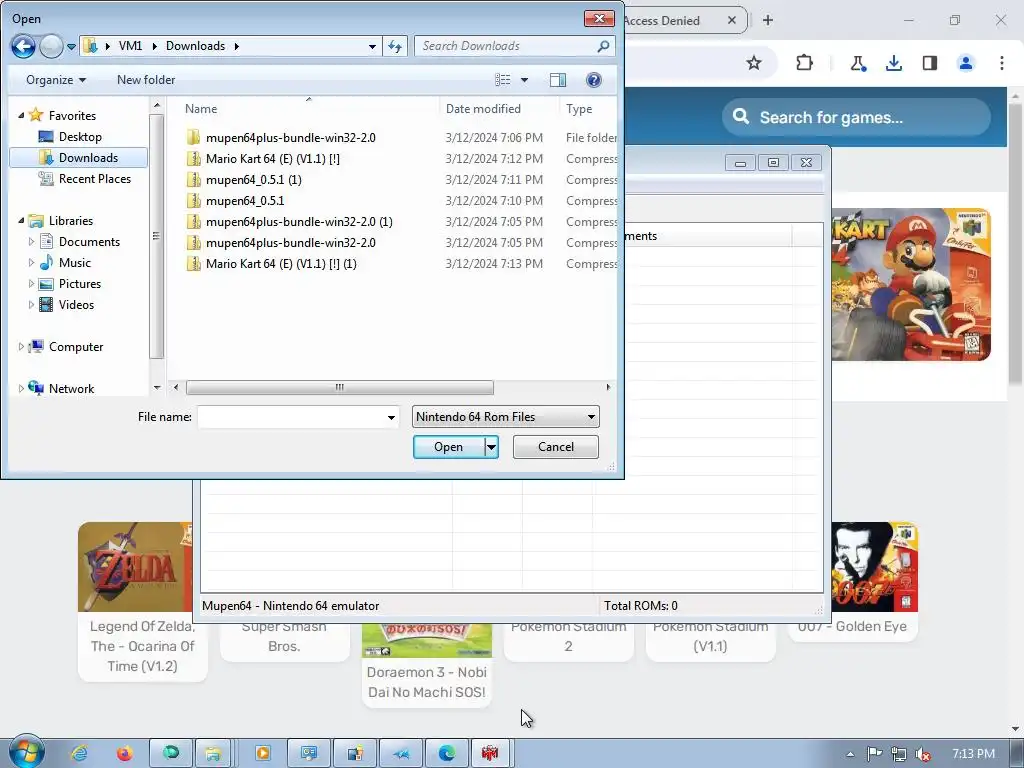Open the File name history dropdown
Viewport: 1024px width, 768px height.
pos(391,417)
